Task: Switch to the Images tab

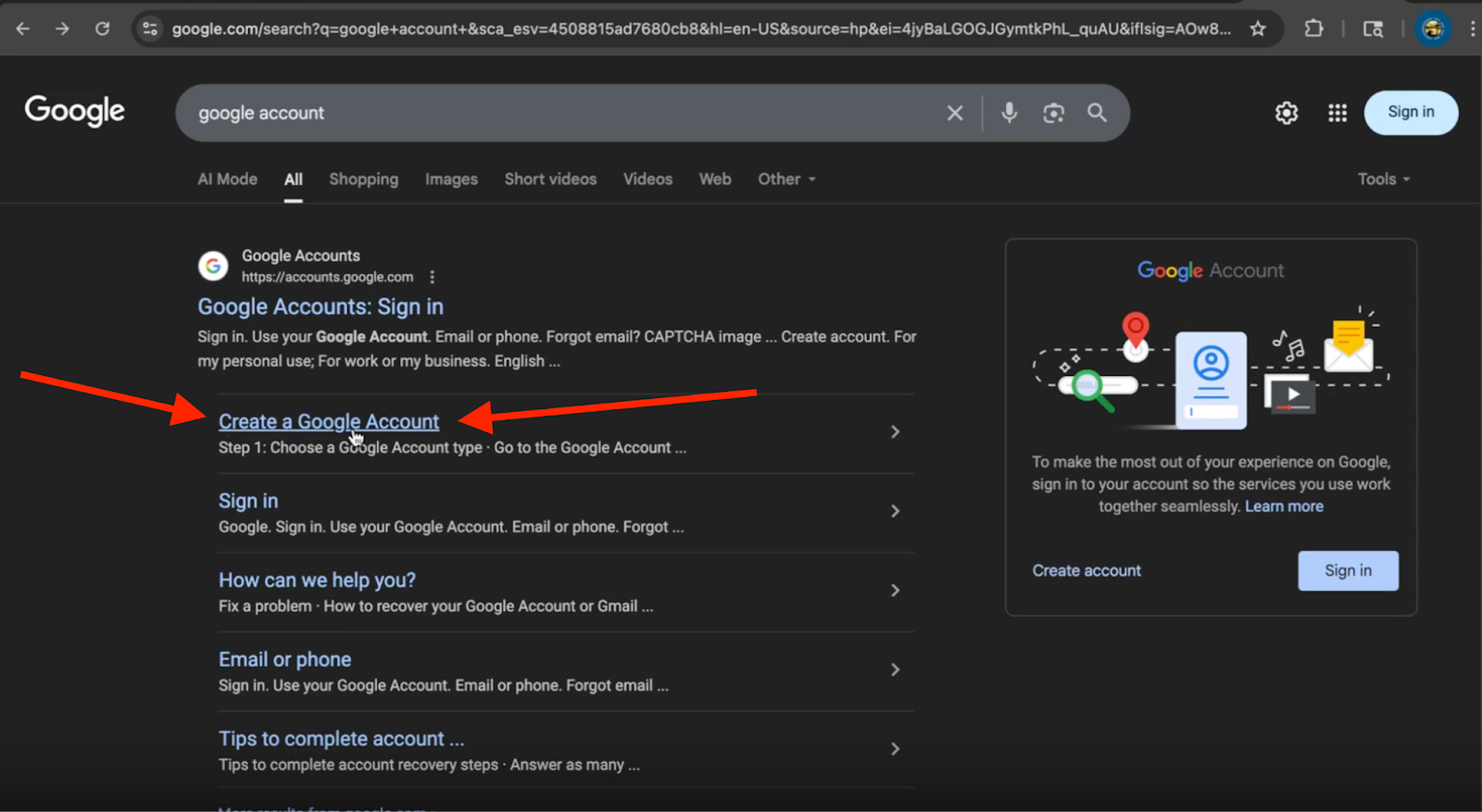Action: coord(451,179)
